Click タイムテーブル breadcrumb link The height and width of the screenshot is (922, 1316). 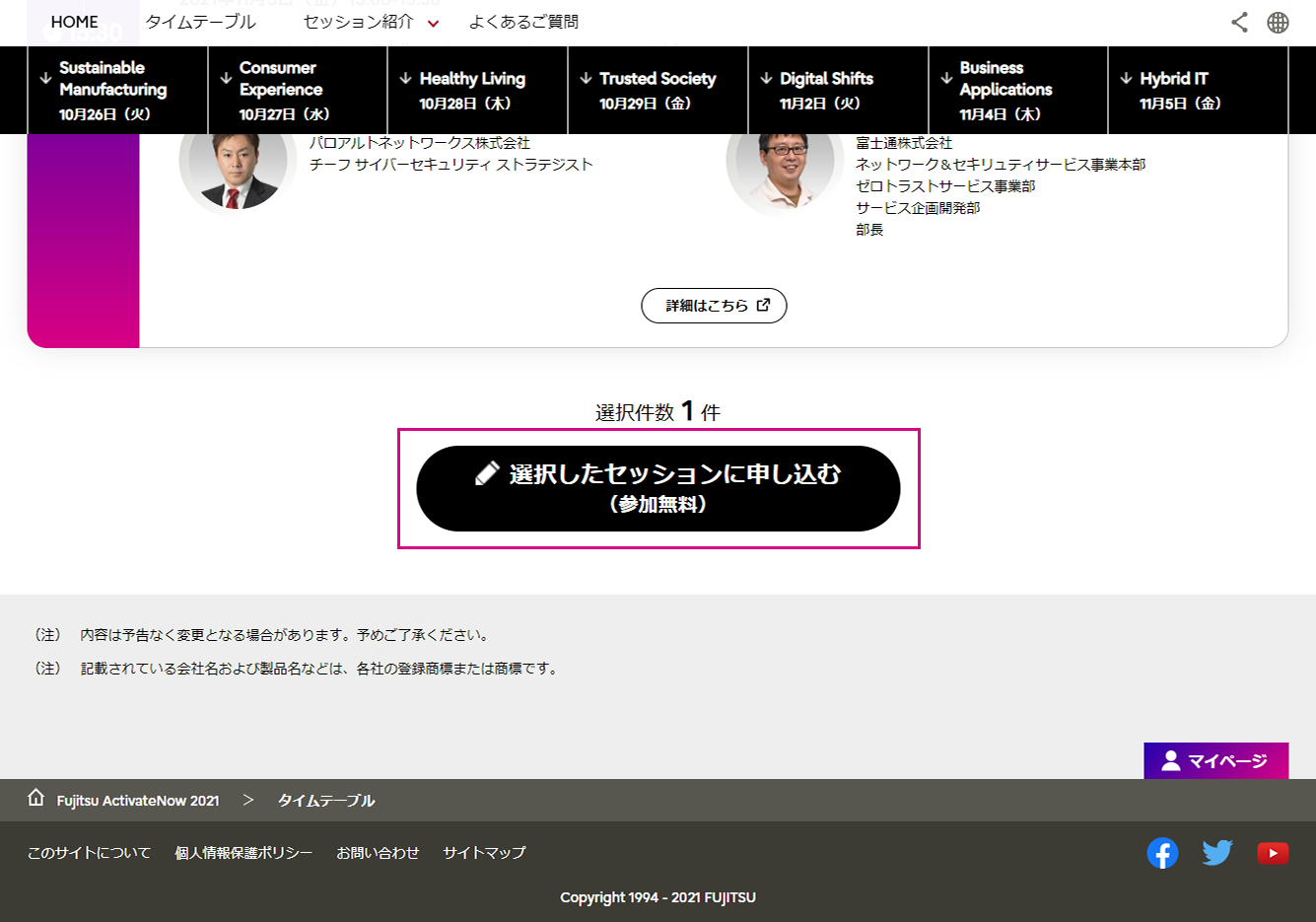326,801
